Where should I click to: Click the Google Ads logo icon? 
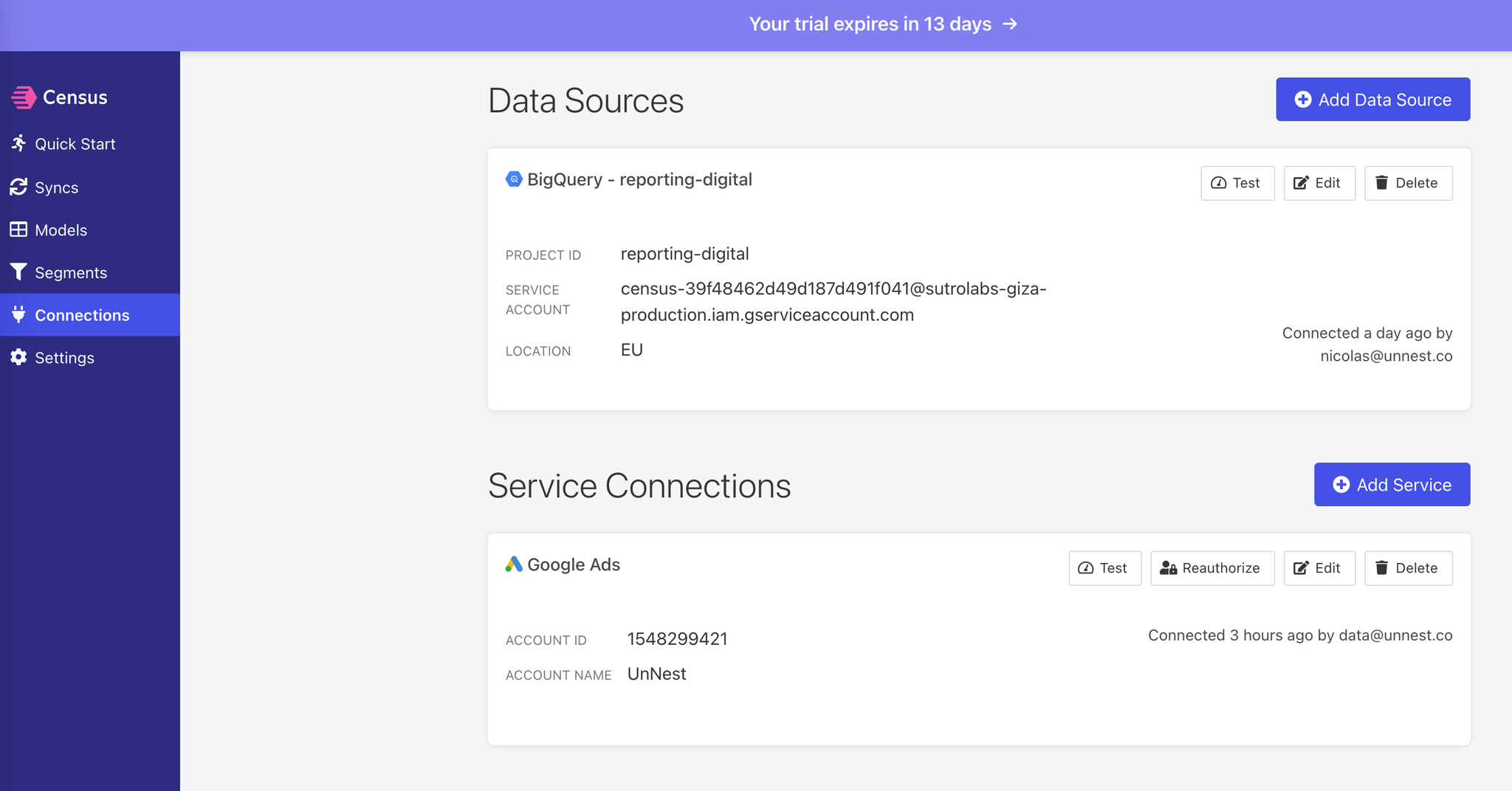coord(514,564)
